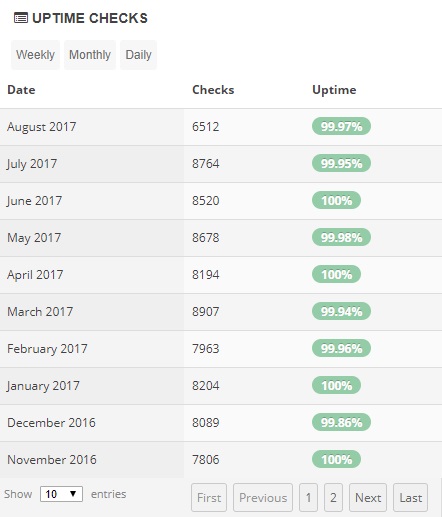Sort table by Date column header
Screen dimensions: 442x517
[21, 90]
